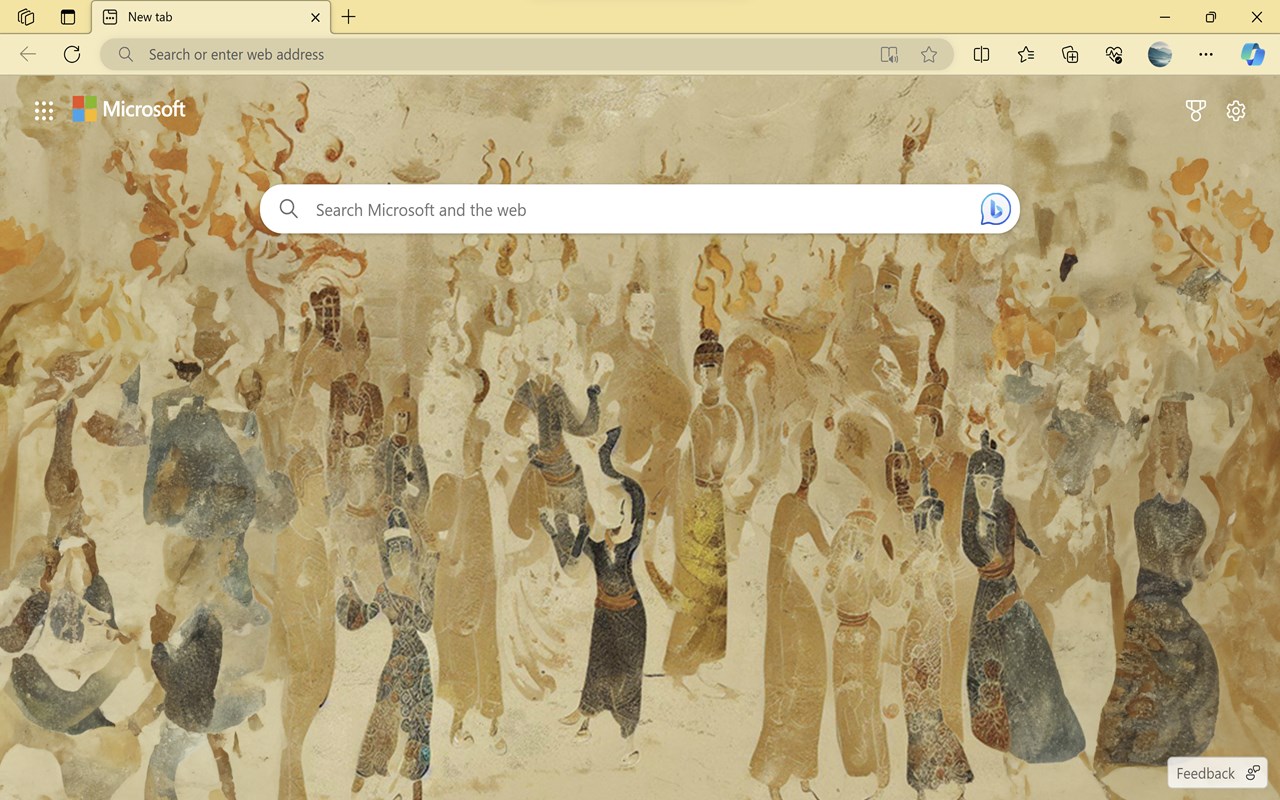This screenshot has width=1280, height=800.
Task: Focus the address bar field
Action: click(527, 55)
